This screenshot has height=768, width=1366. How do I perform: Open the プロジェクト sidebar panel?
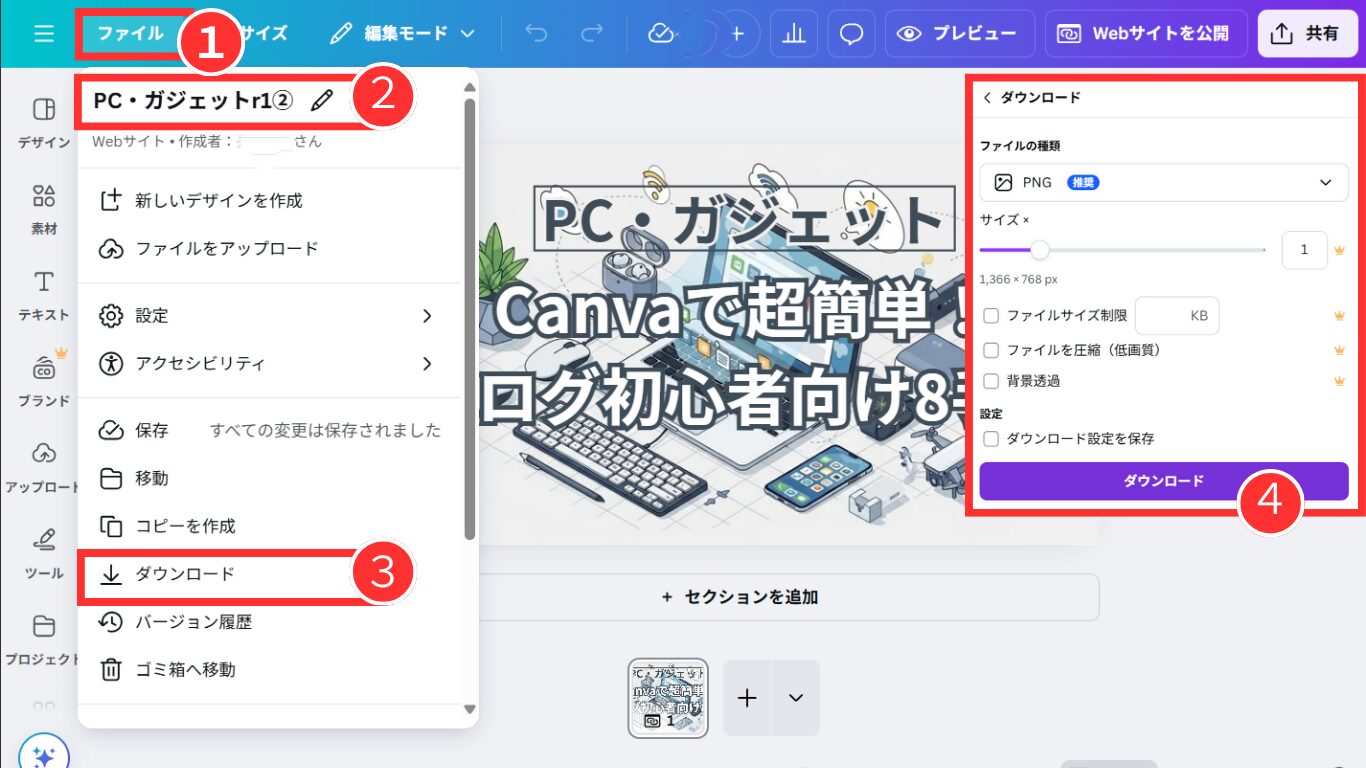[x=43, y=639]
